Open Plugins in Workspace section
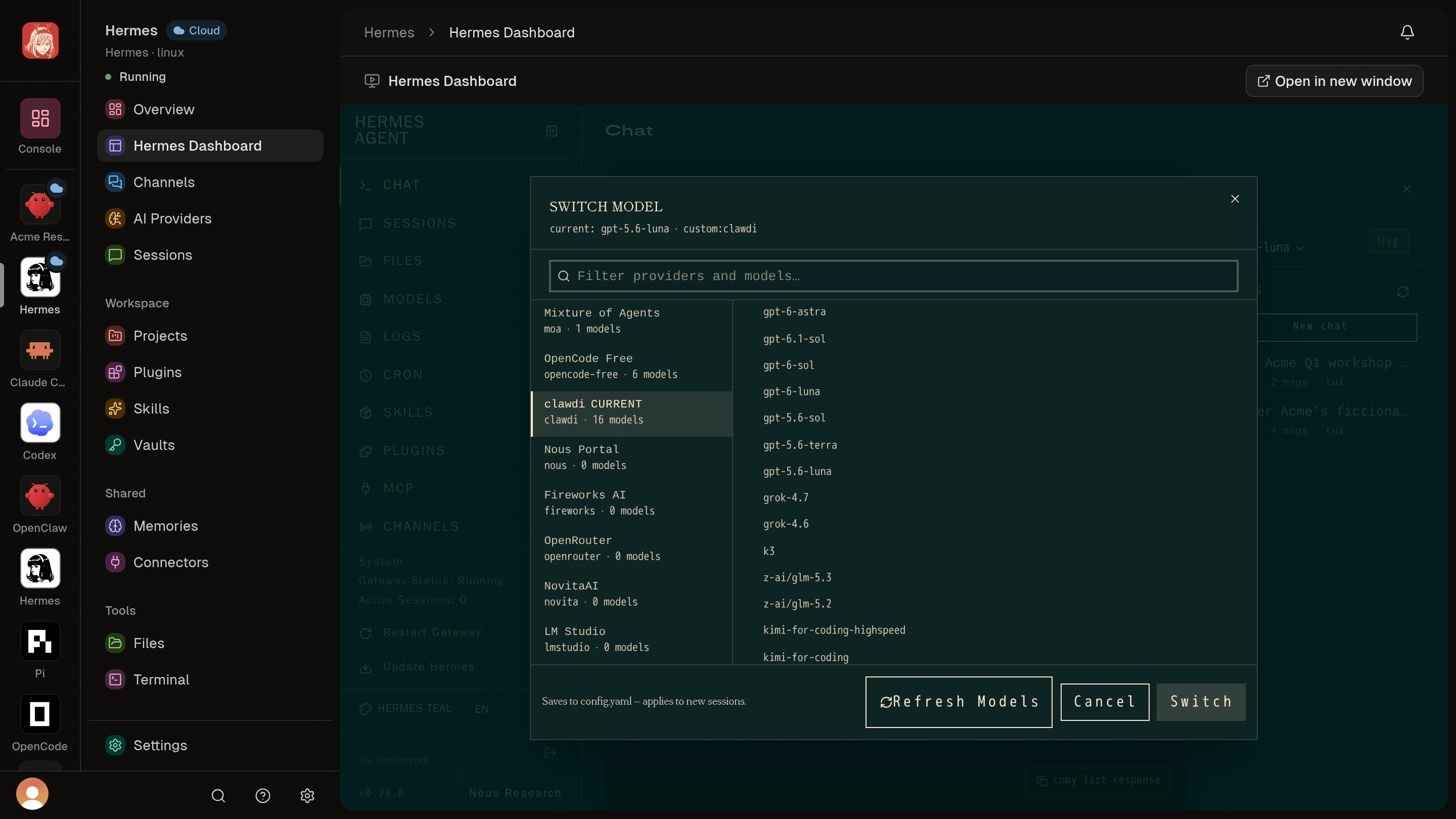1456x819 pixels. [x=210, y=373]
